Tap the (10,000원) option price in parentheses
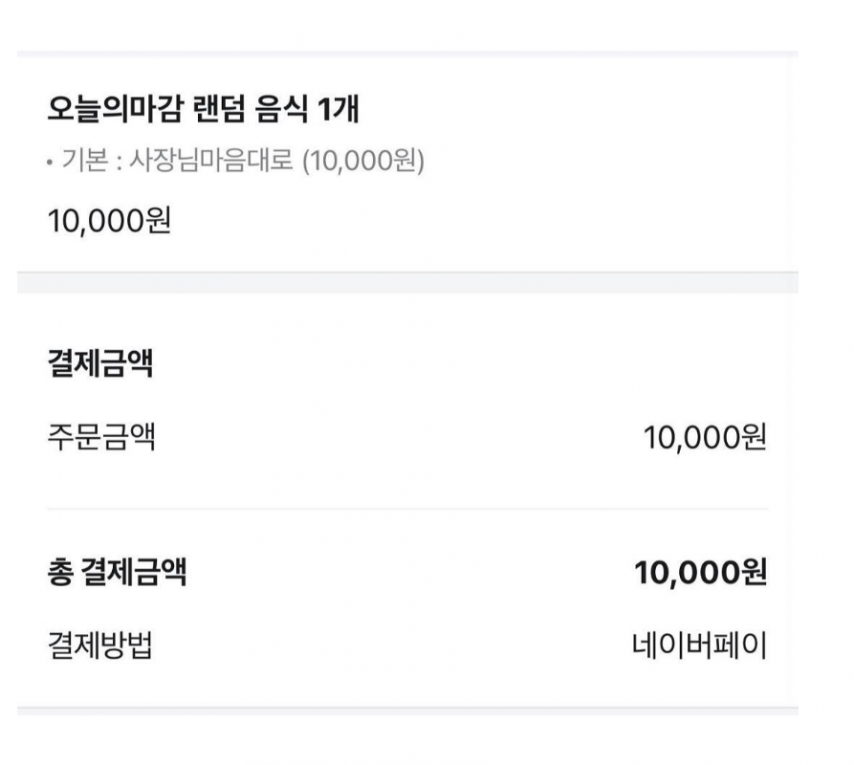Image resolution: width=854 pixels, height=765 pixels. [363, 162]
